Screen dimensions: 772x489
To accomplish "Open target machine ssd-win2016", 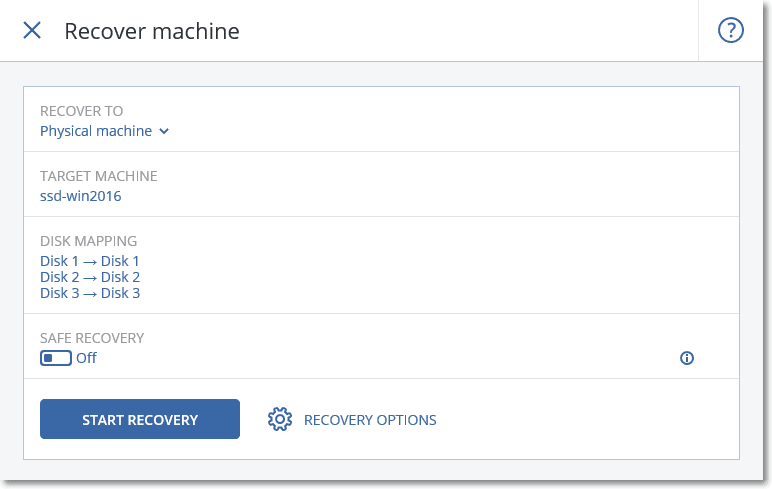I will pos(80,196).
